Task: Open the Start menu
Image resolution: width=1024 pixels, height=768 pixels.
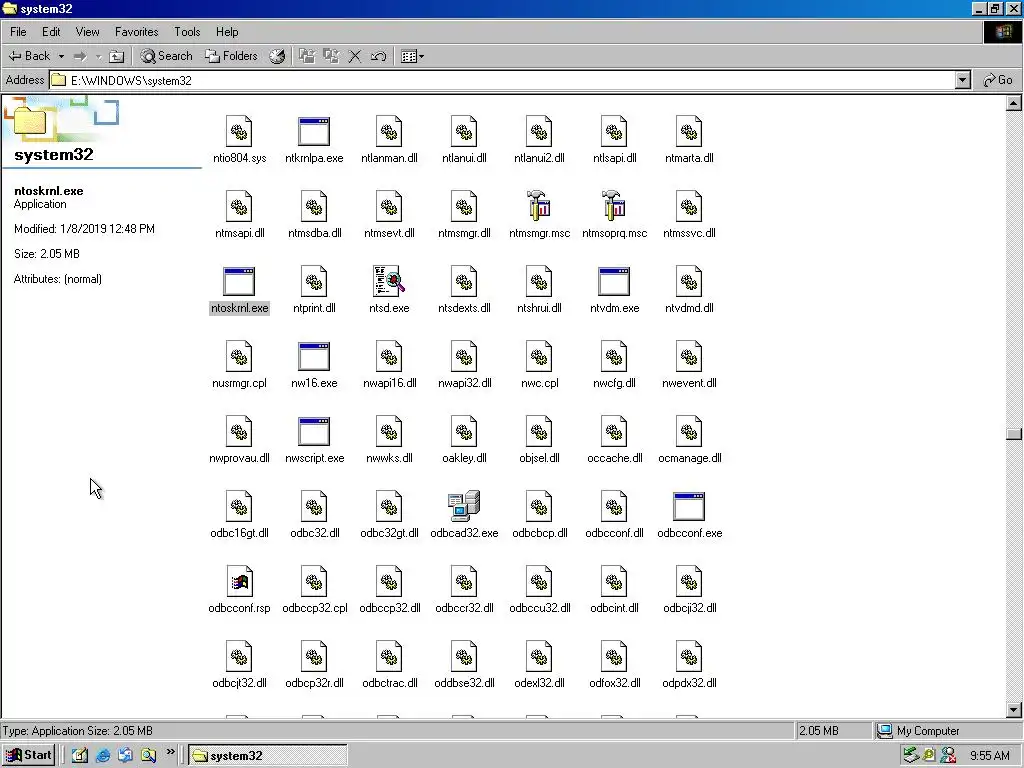Action: coord(28,756)
